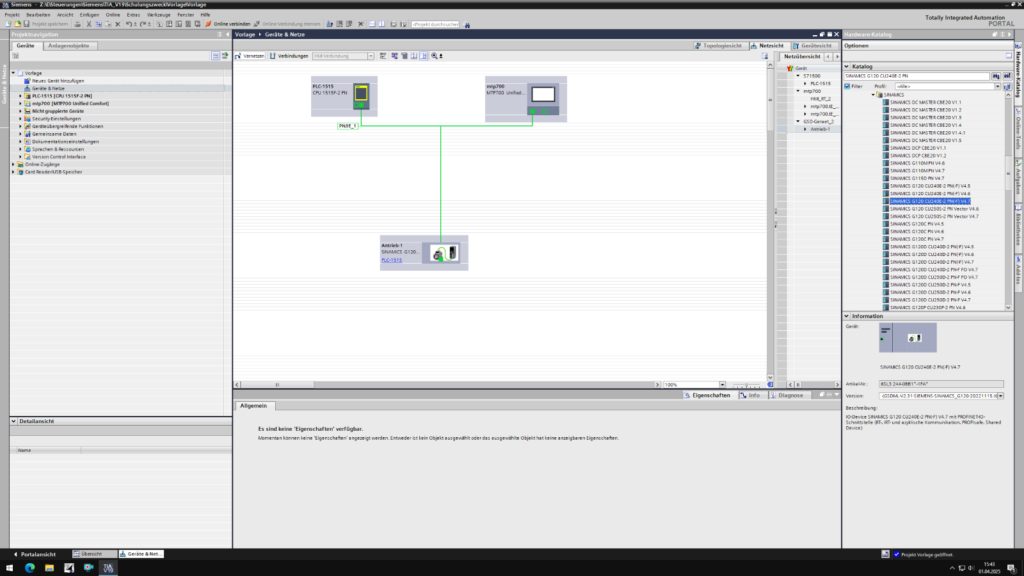Open the Projekt menu
The width and height of the screenshot is (1024, 576).
(x=12, y=14)
